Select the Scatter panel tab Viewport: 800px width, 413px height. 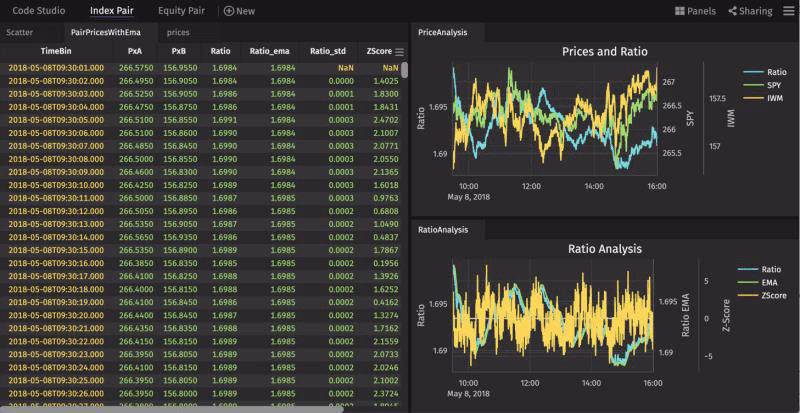tap(20, 32)
